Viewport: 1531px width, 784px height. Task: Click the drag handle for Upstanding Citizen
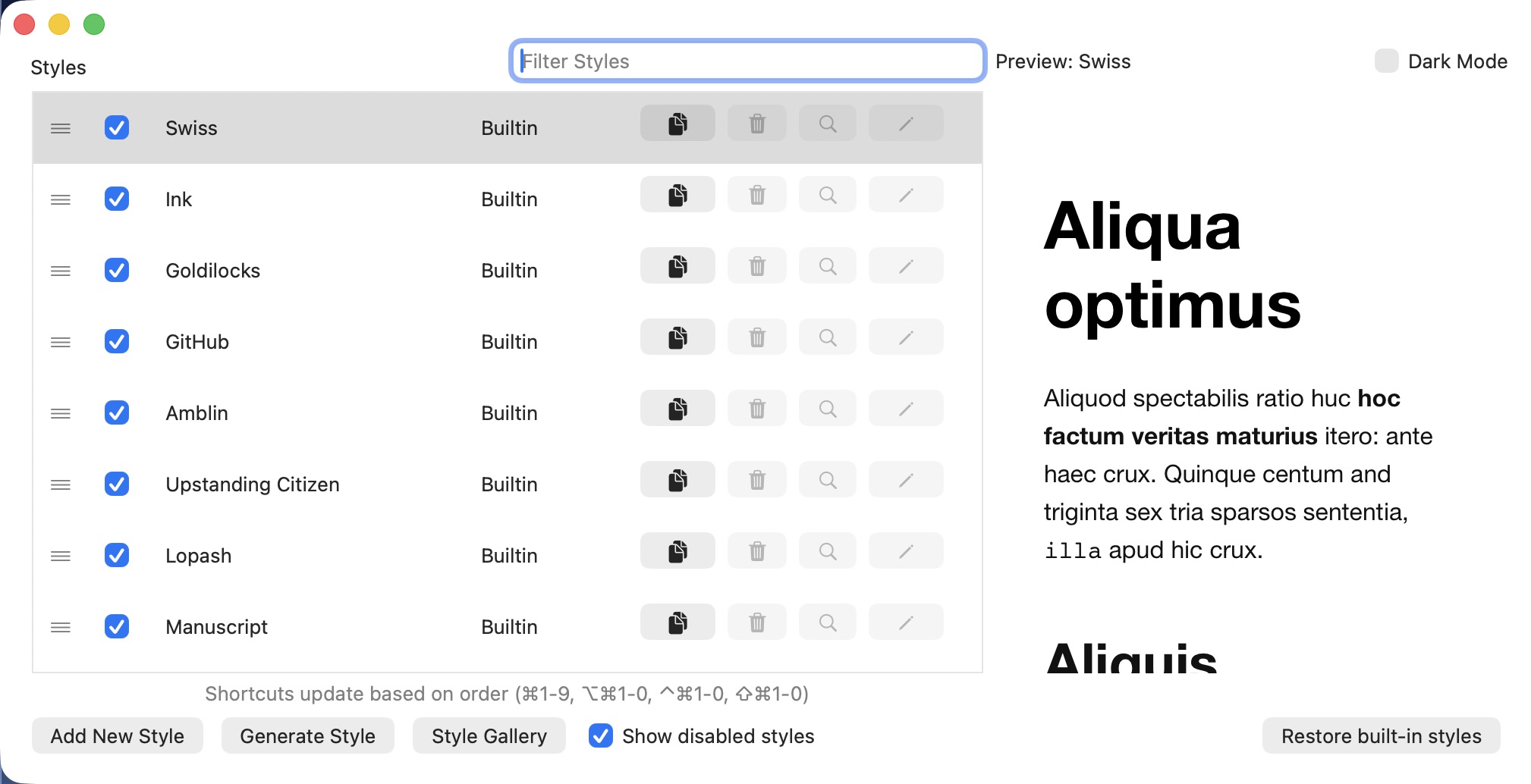tap(61, 485)
